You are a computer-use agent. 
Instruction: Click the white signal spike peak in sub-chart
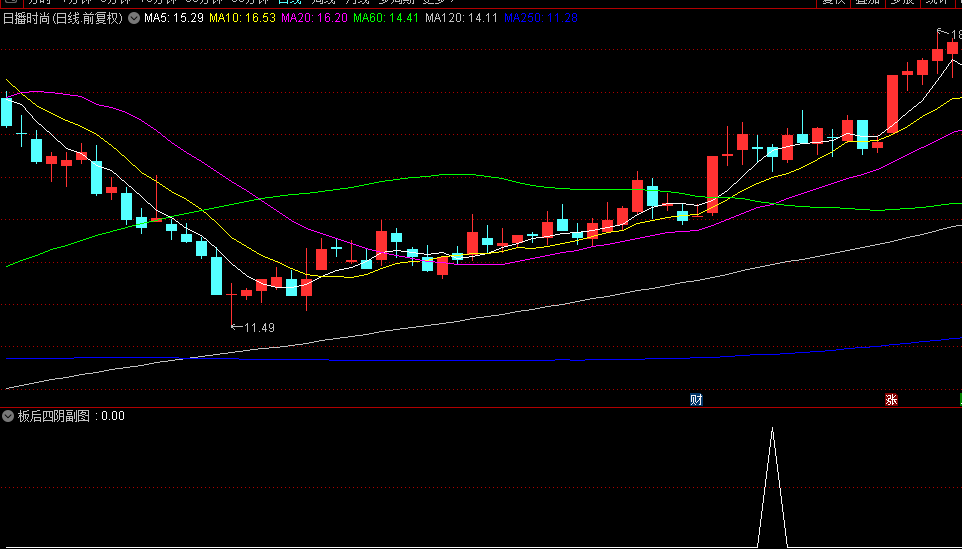tap(772, 429)
